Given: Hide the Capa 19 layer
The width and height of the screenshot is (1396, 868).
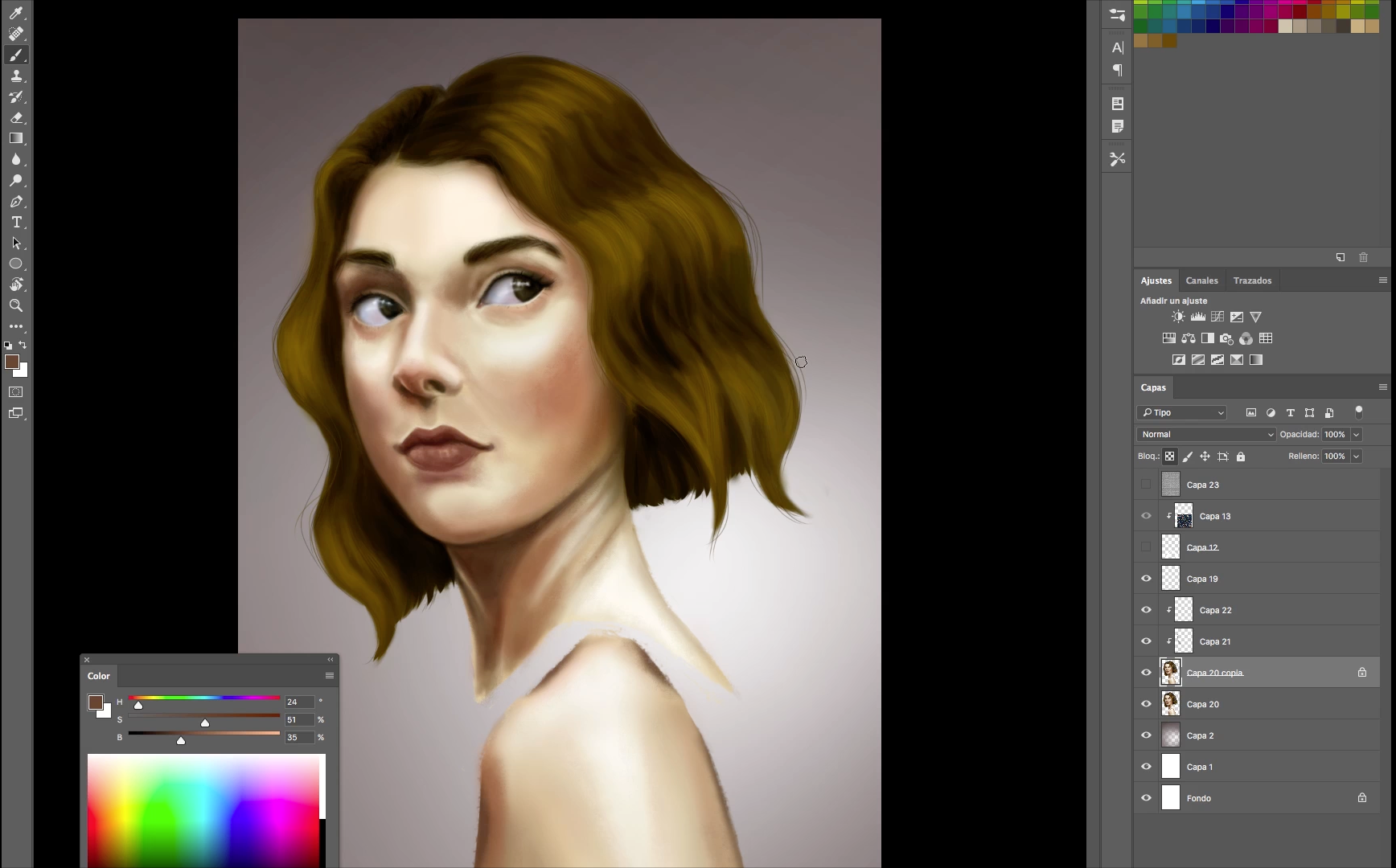Looking at the screenshot, I should 1146,579.
